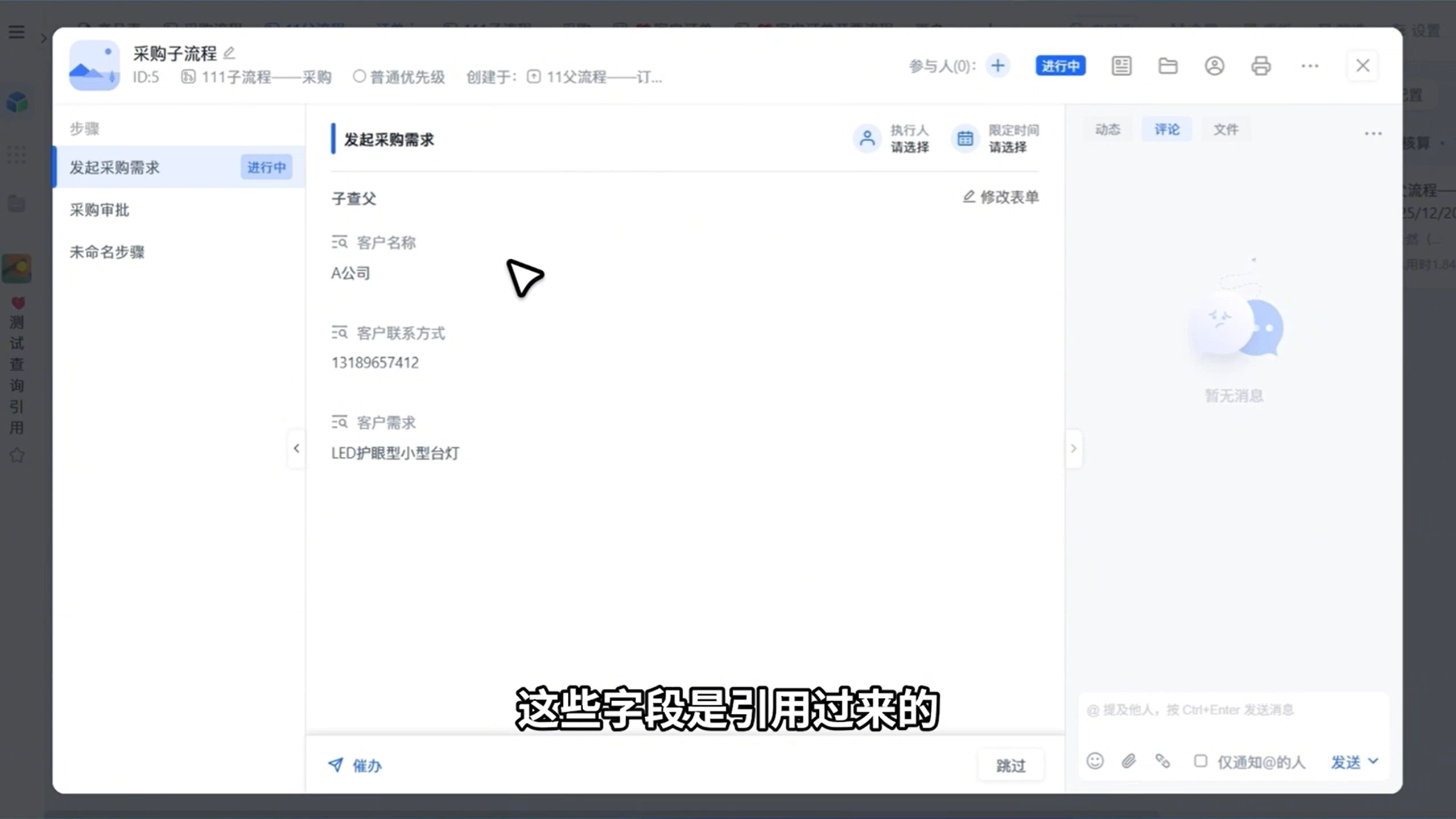Open the user profile icon in header
1456x819 pixels.
[1214, 66]
